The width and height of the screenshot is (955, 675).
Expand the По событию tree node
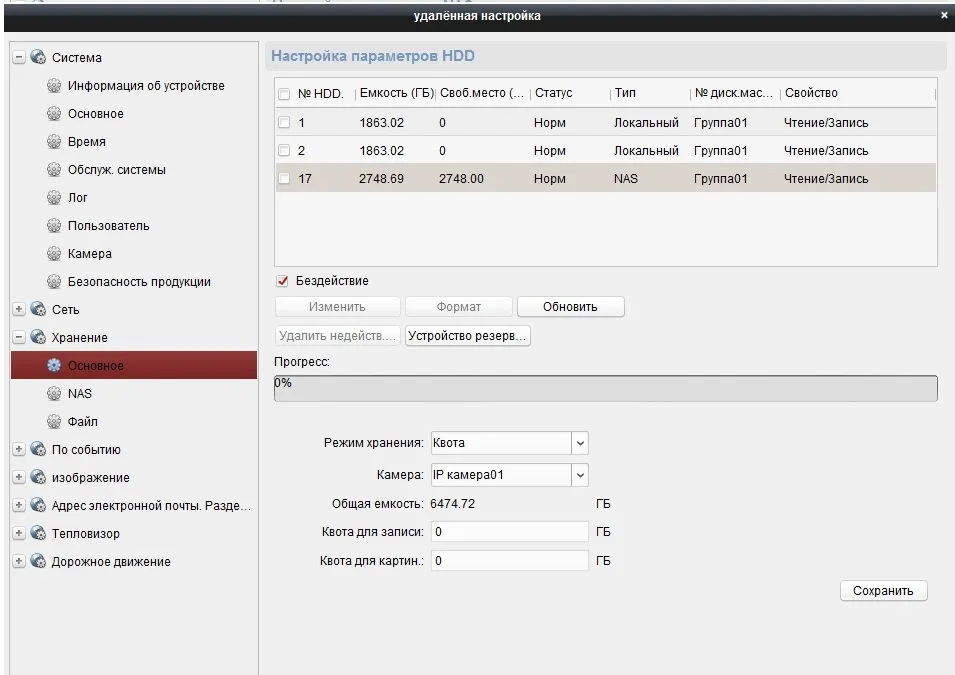click(x=19, y=450)
